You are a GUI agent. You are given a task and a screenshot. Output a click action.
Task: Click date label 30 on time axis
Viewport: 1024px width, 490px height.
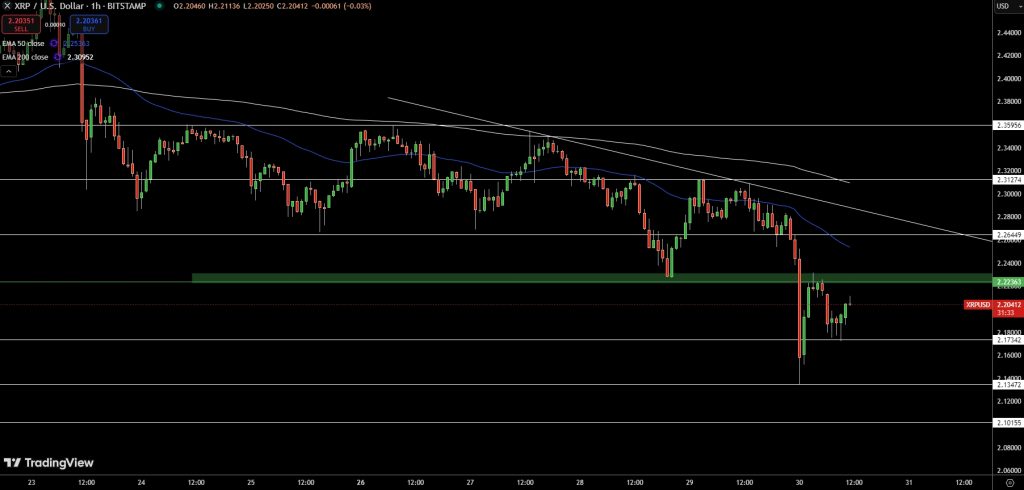[x=799, y=482]
